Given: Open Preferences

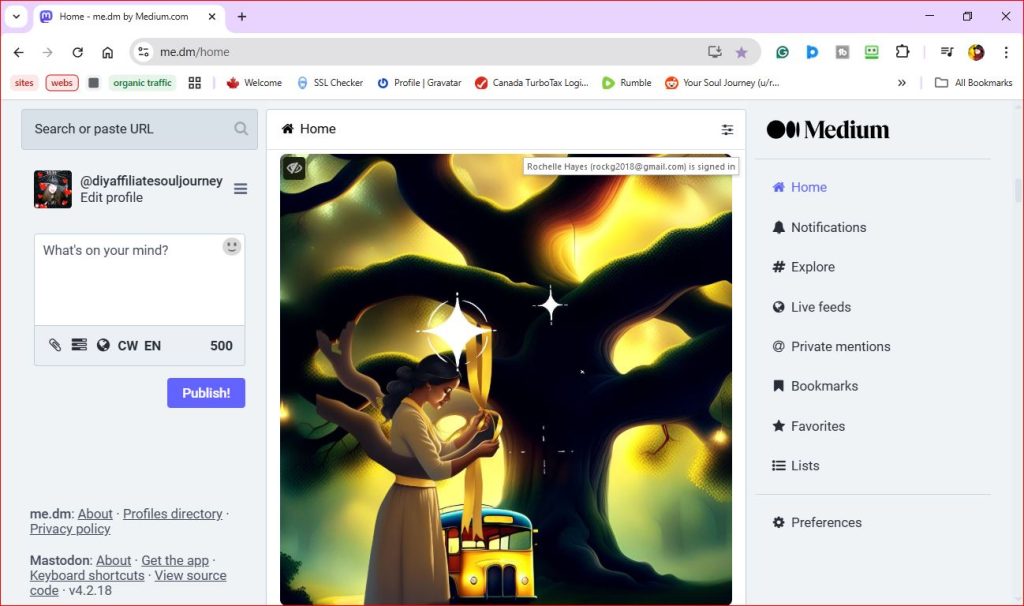Looking at the screenshot, I should (x=817, y=522).
